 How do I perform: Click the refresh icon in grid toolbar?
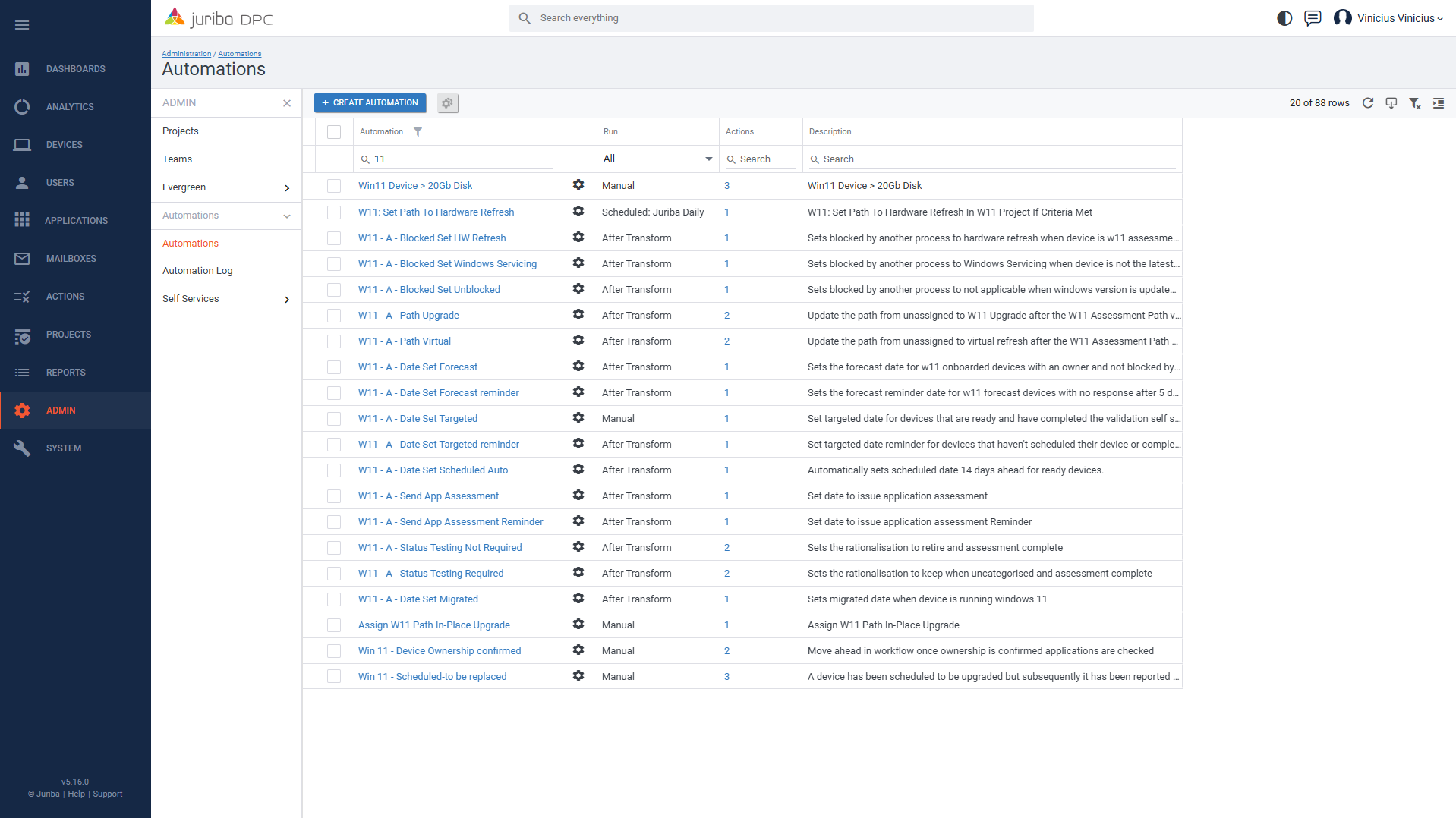(x=1367, y=103)
